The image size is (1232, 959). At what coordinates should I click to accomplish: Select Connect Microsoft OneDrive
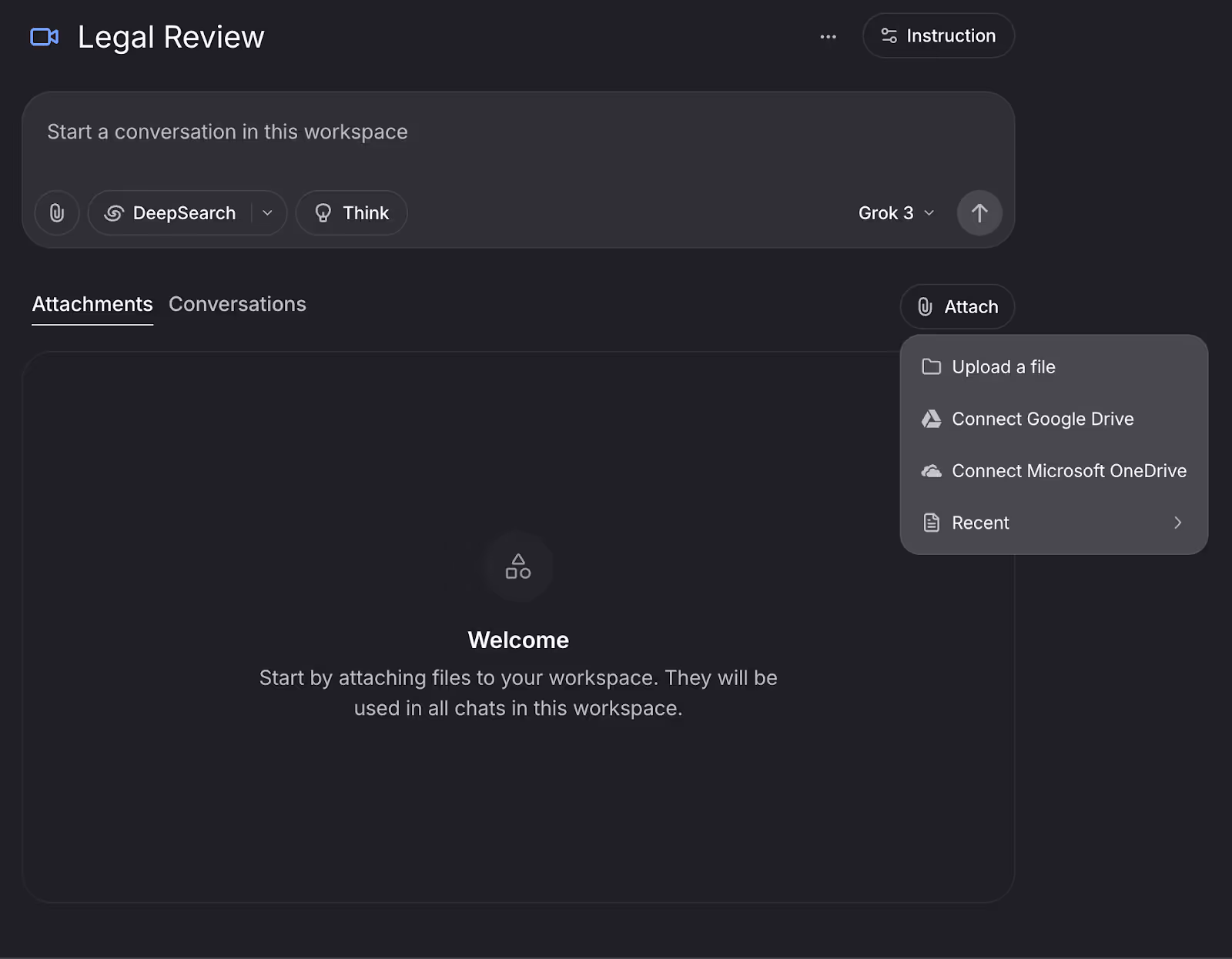click(1054, 470)
